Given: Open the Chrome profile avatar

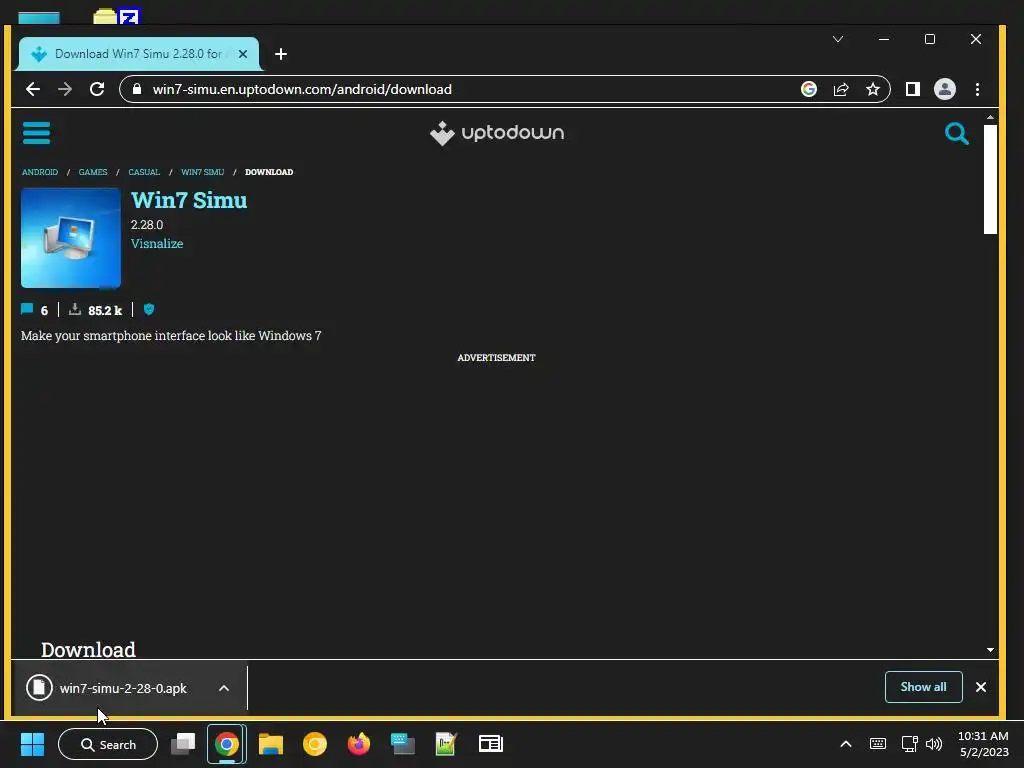Looking at the screenshot, I should click(x=944, y=89).
